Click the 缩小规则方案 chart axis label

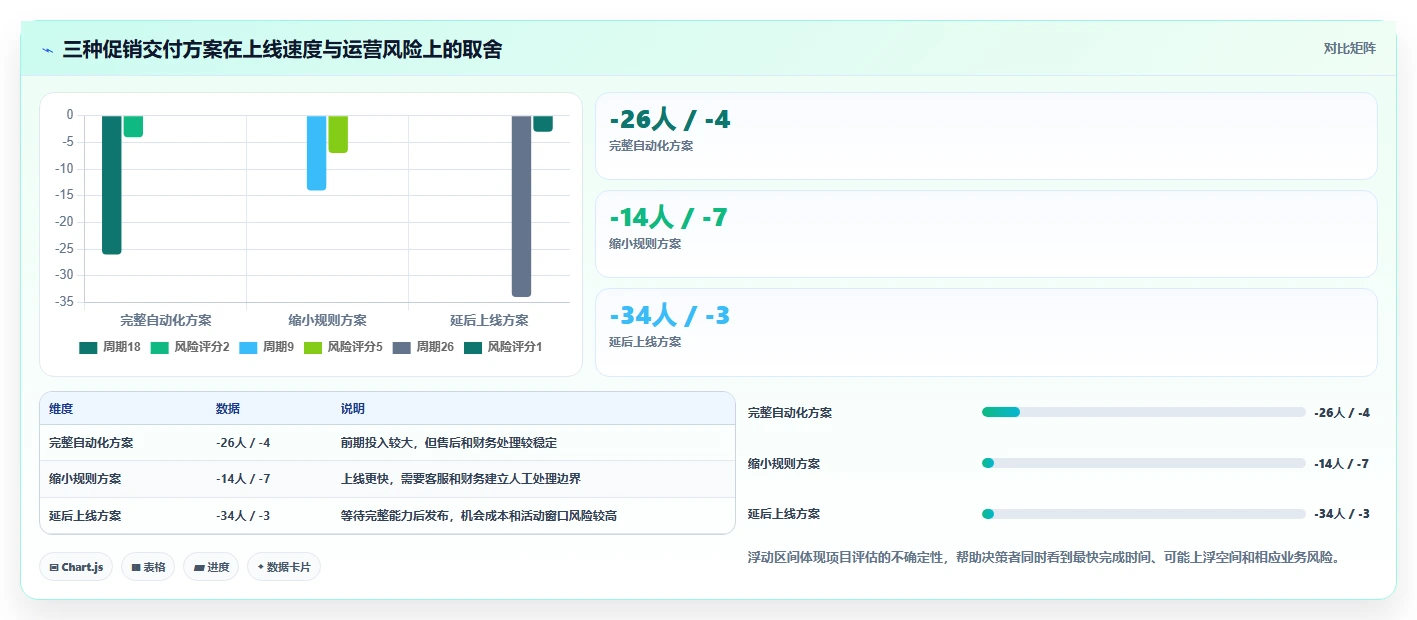(327, 321)
